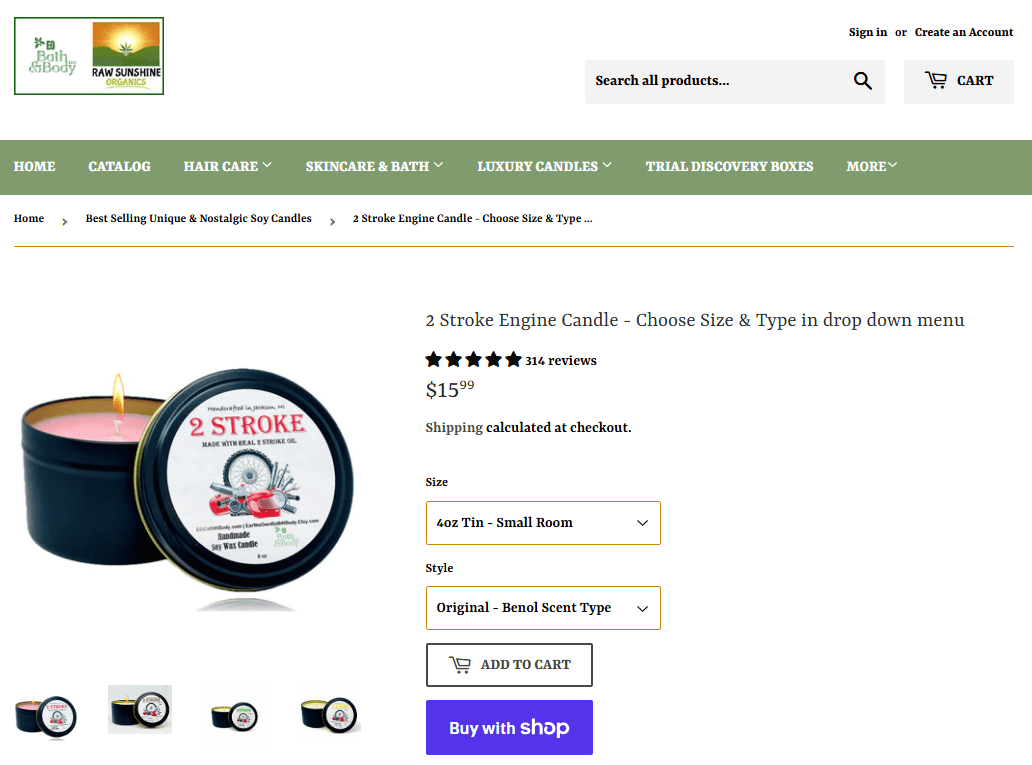Image resolution: width=1032 pixels, height=765 pixels.
Task: Open the shopping cart at top right
Action: click(x=958, y=82)
